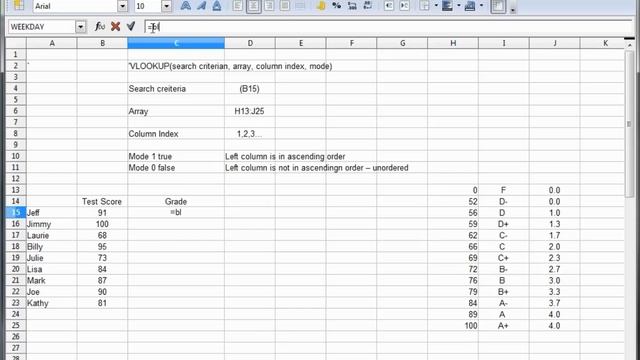Delete a decimal place

coord(368,6)
